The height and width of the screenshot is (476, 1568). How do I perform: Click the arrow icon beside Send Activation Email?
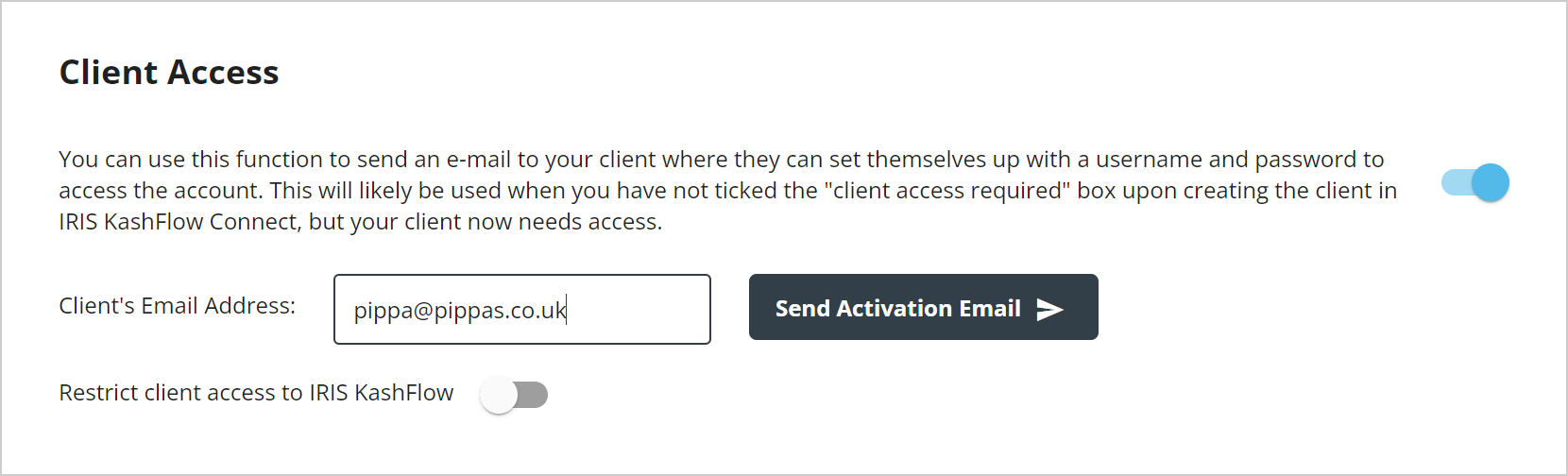pyautogui.click(x=1049, y=309)
